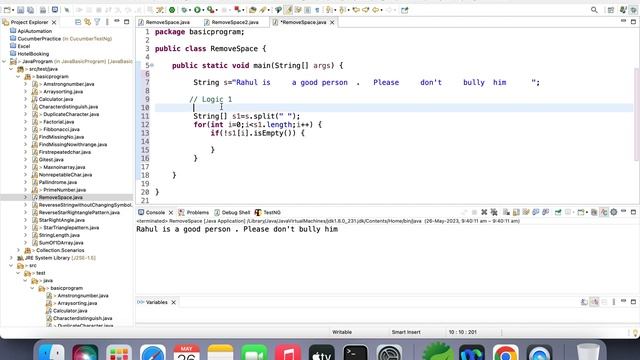The height and width of the screenshot is (360, 640).
Task: Select StringLength.java in Project Explorer
Action: tap(59, 235)
